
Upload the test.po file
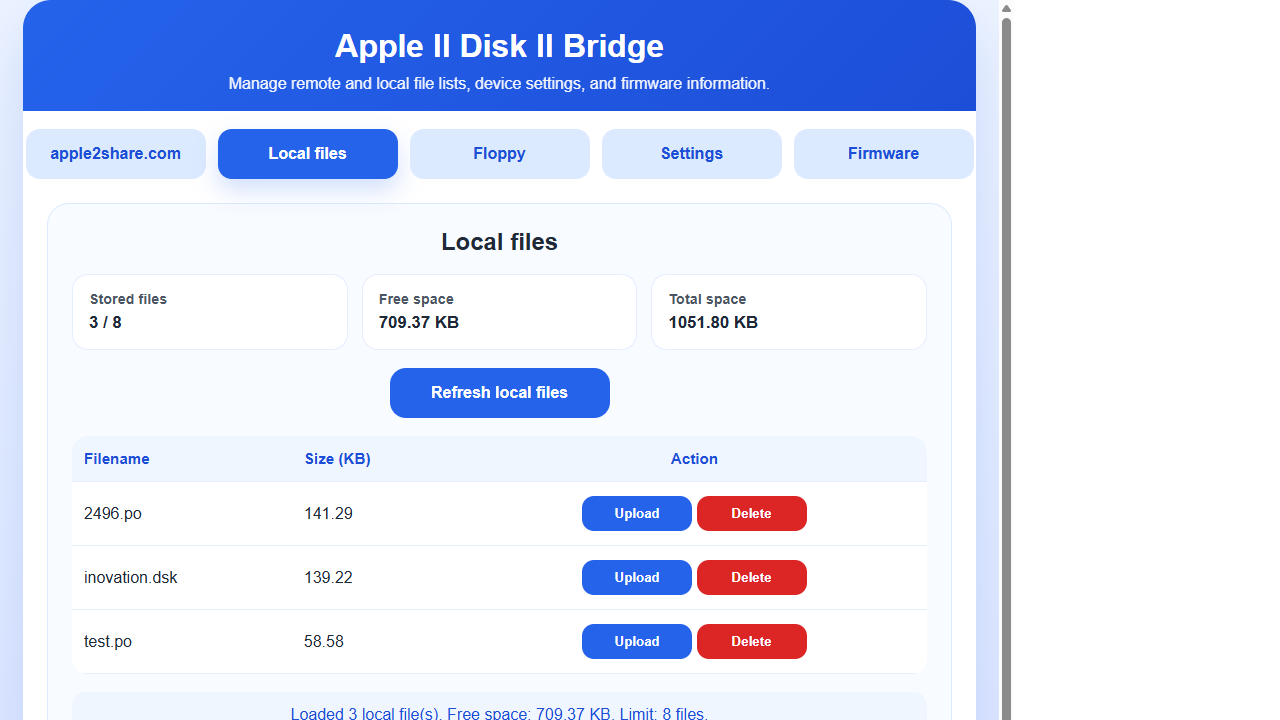[637, 642]
